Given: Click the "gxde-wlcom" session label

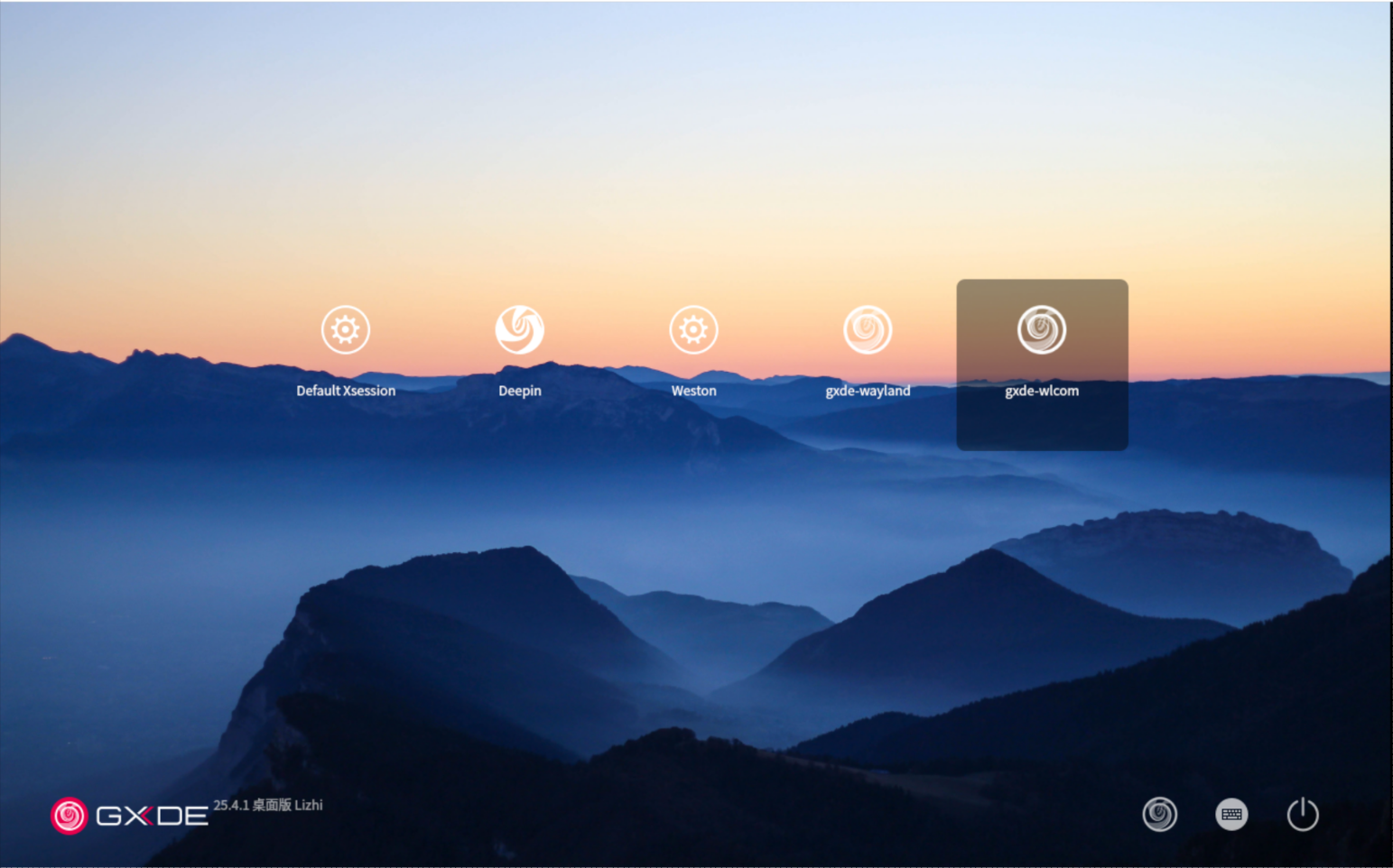Looking at the screenshot, I should [1042, 391].
